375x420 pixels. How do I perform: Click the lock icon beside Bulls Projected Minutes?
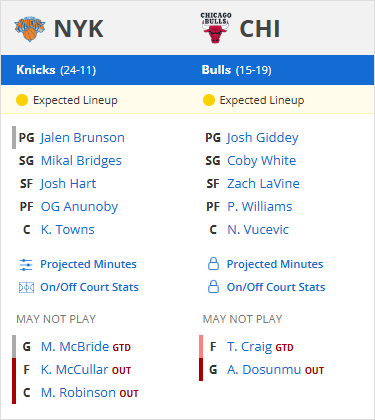(x=213, y=264)
